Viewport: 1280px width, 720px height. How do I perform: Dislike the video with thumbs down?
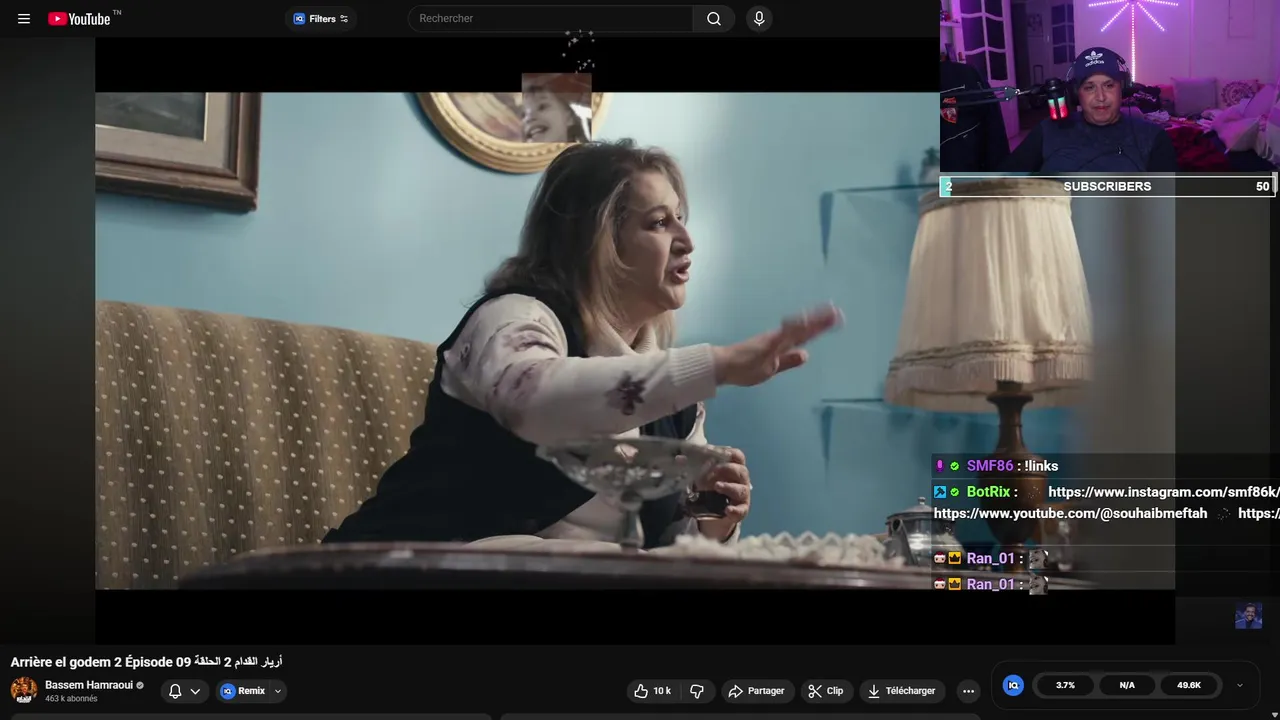tap(697, 691)
